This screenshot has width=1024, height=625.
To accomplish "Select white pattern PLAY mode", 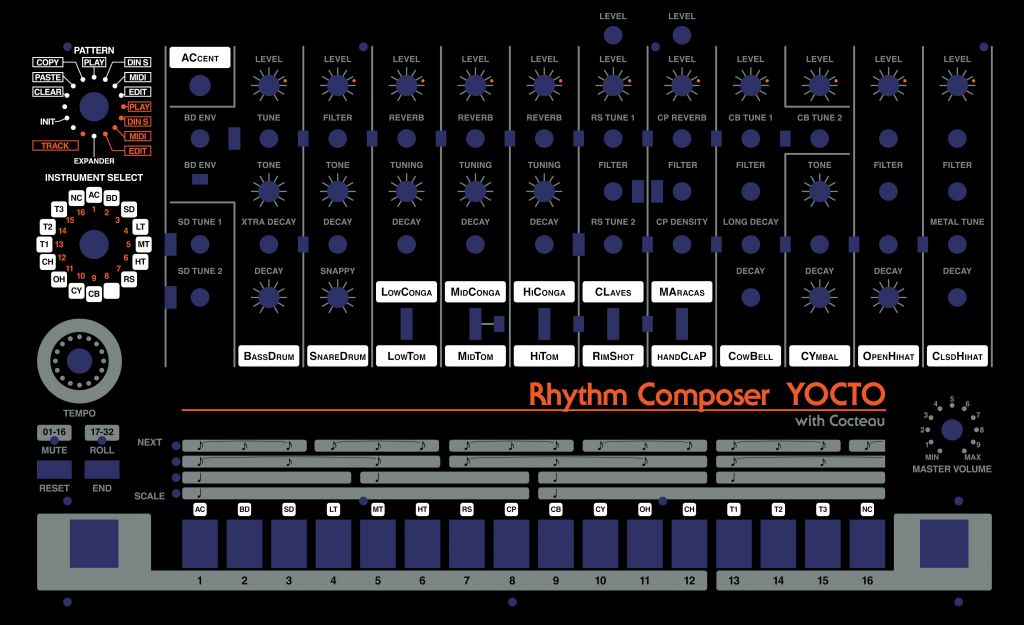I will click(94, 62).
